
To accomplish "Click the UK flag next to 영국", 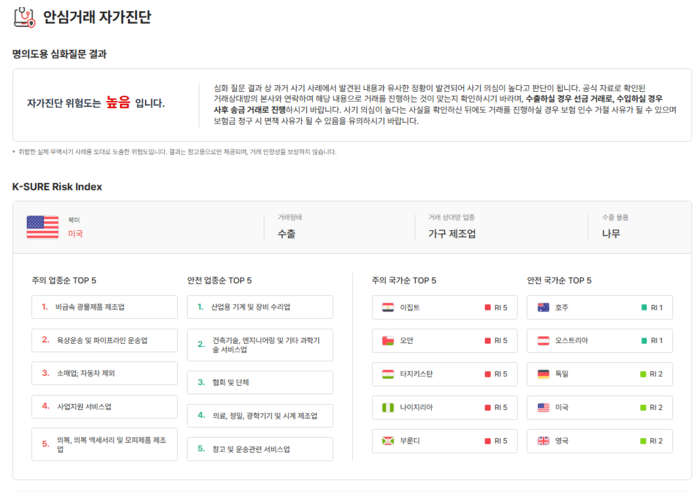I will coord(544,441).
